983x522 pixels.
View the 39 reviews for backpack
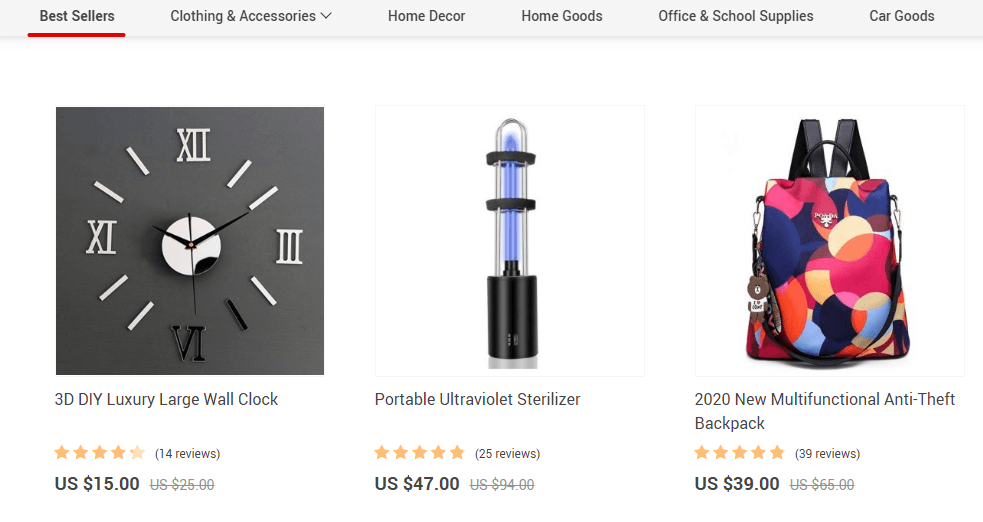click(x=827, y=454)
